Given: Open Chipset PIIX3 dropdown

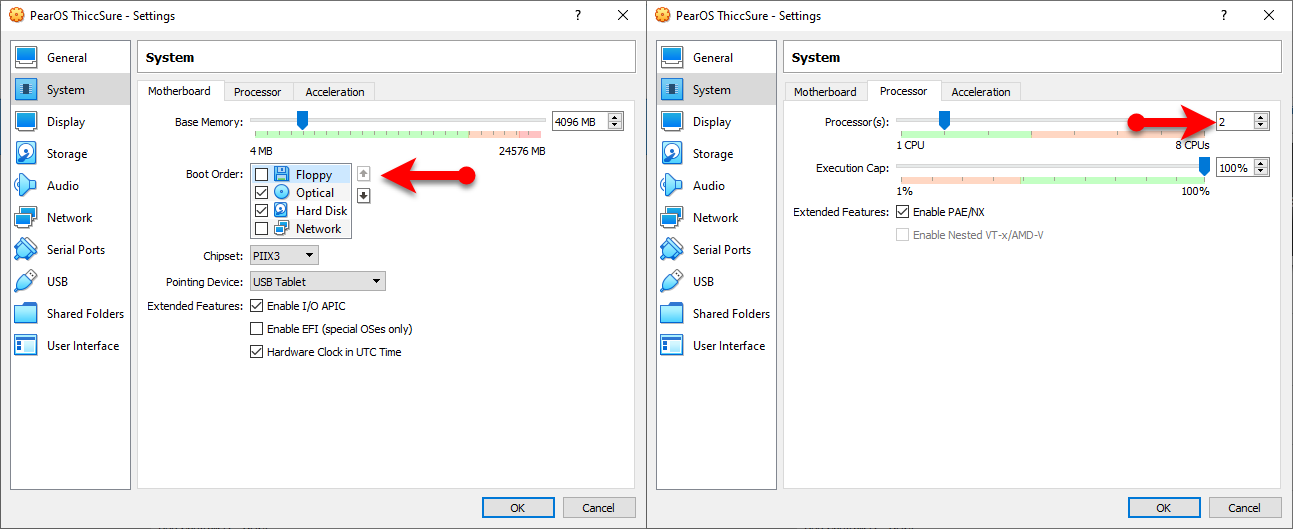Looking at the screenshot, I should tap(284, 256).
